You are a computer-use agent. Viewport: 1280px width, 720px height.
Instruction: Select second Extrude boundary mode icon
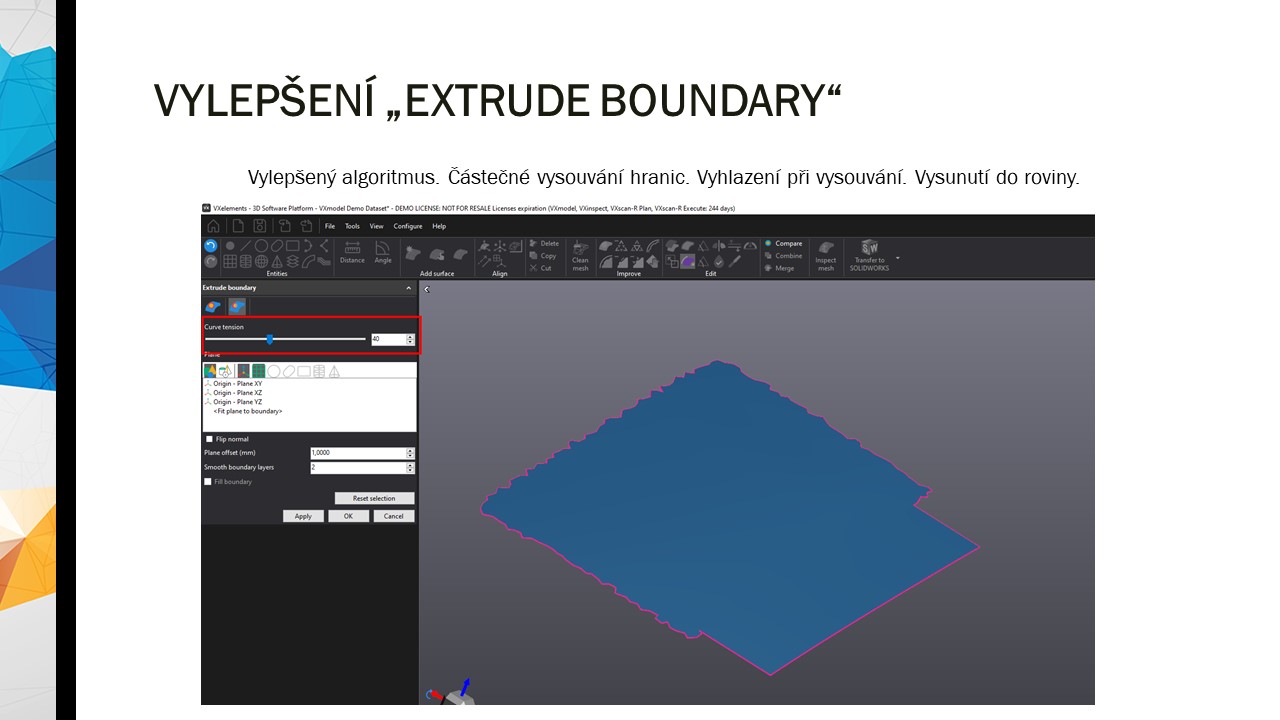(237, 307)
